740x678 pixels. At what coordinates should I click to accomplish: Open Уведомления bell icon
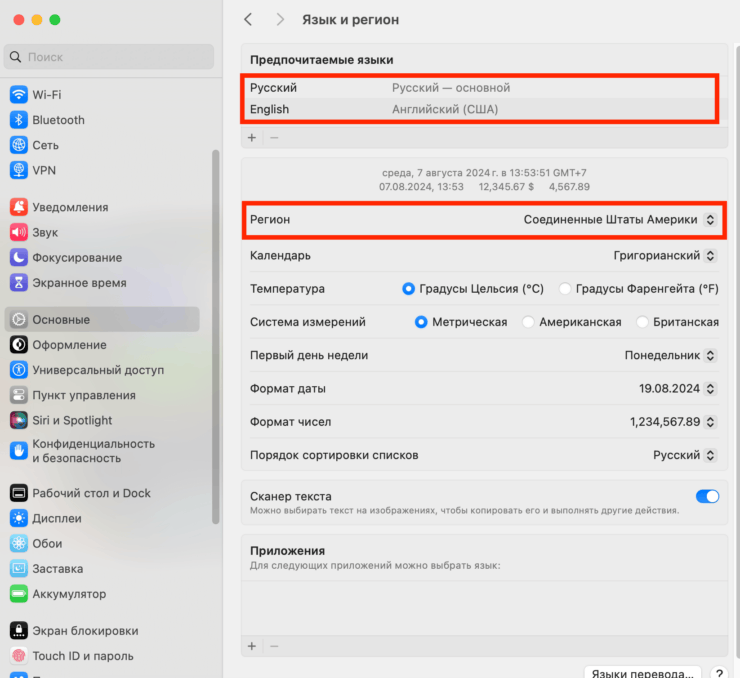tap(18, 207)
